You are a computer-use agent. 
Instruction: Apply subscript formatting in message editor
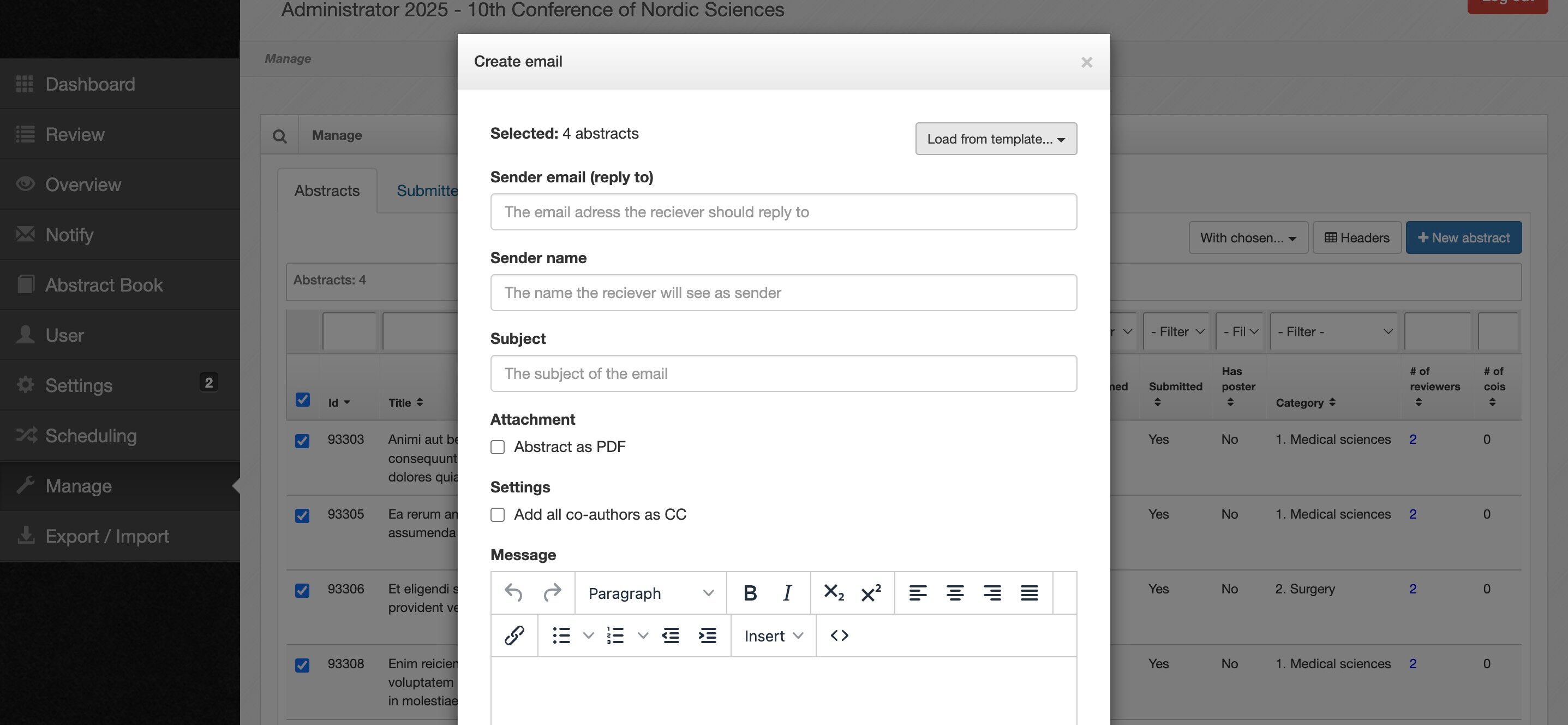coord(833,593)
